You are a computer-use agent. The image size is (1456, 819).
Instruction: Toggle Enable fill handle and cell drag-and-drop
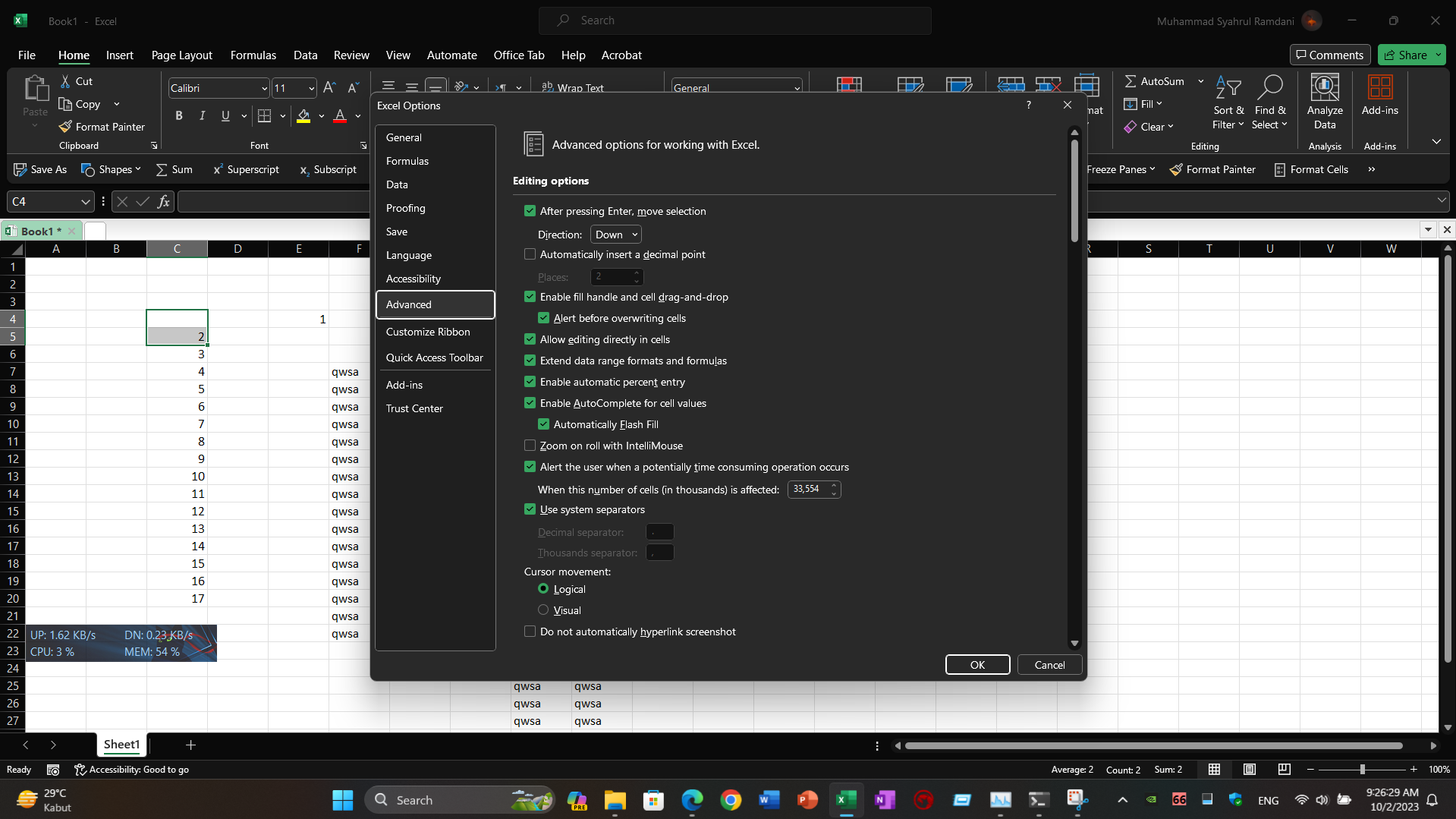(530, 297)
